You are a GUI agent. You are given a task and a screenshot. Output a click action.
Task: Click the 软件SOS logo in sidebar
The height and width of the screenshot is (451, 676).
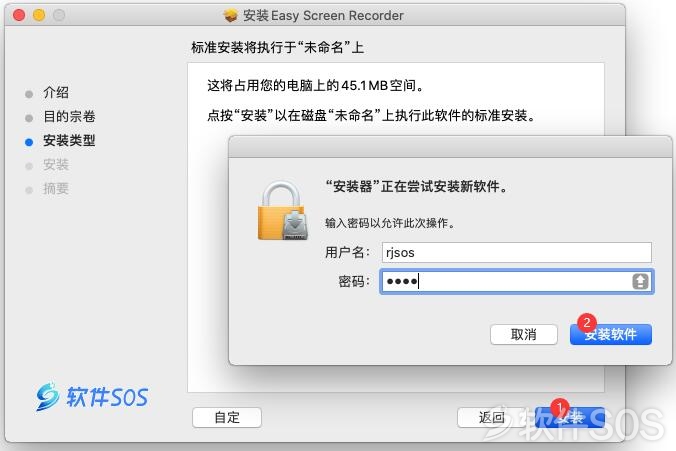[92, 396]
